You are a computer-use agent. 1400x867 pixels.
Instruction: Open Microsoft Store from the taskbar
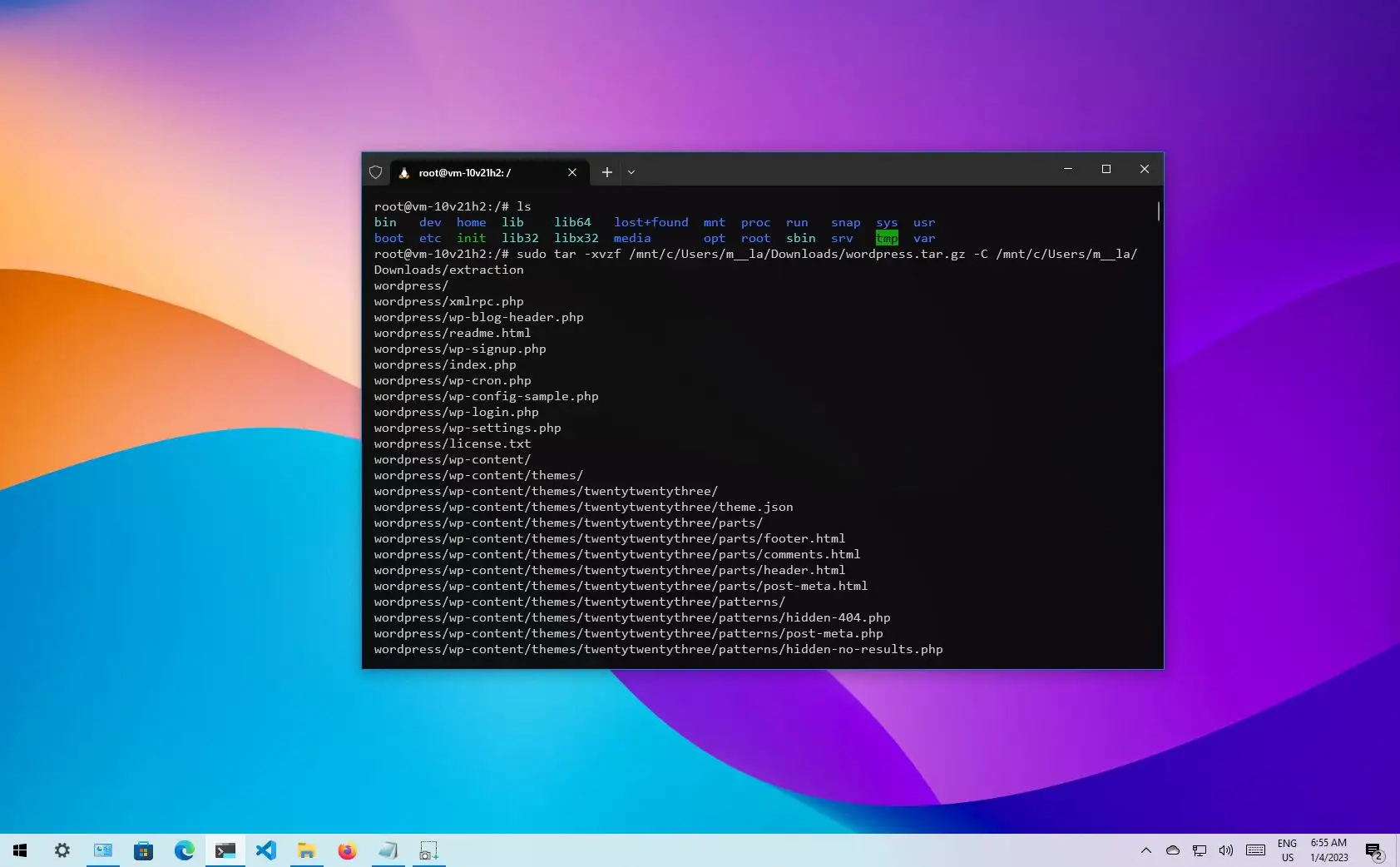click(144, 850)
